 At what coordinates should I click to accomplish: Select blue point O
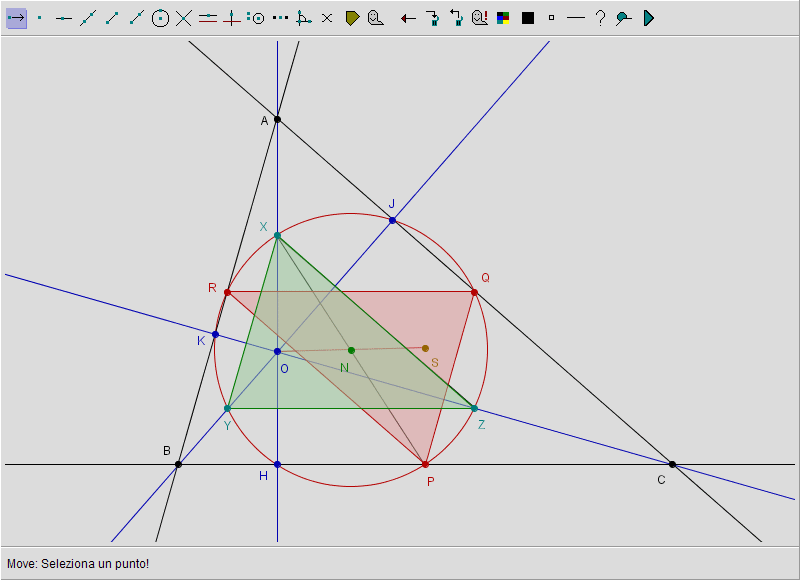[278, 351]
